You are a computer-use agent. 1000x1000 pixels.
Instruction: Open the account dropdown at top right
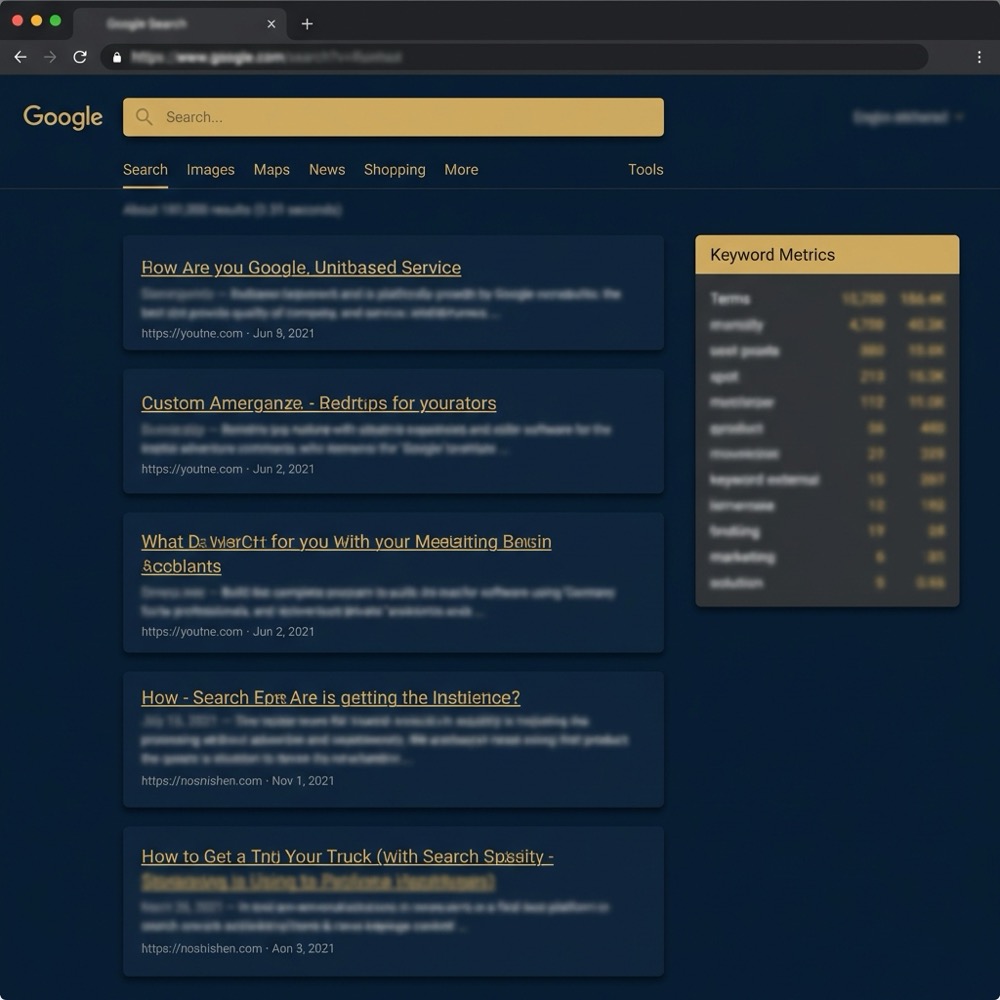[x=908, y=117]
